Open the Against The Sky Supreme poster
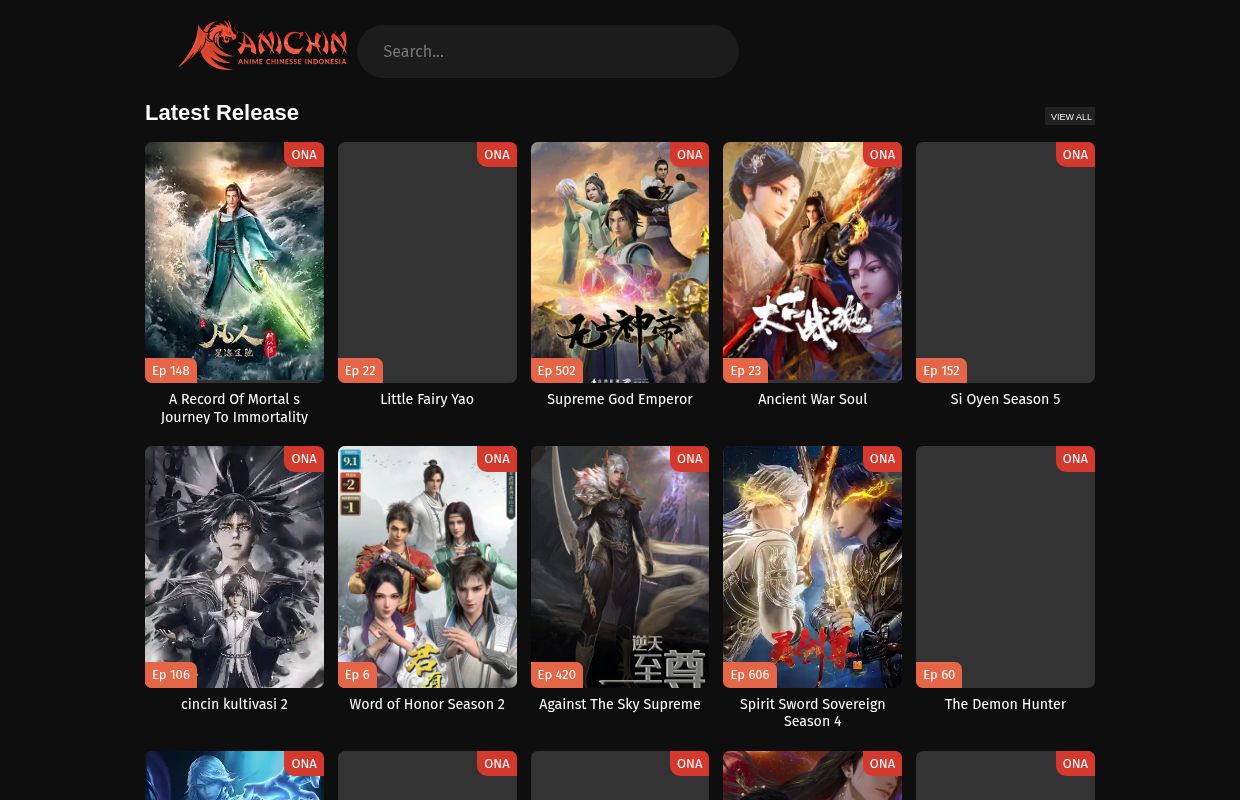Screen dimensions: 1240x800 [x=620, y=567]
